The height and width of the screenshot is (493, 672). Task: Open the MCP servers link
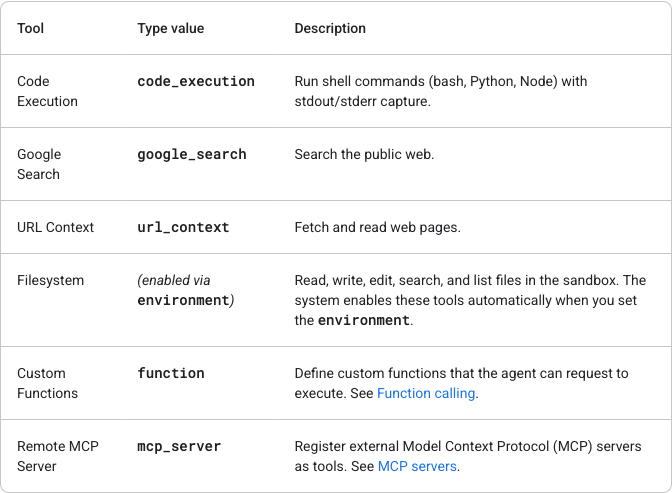click(417, 466)
